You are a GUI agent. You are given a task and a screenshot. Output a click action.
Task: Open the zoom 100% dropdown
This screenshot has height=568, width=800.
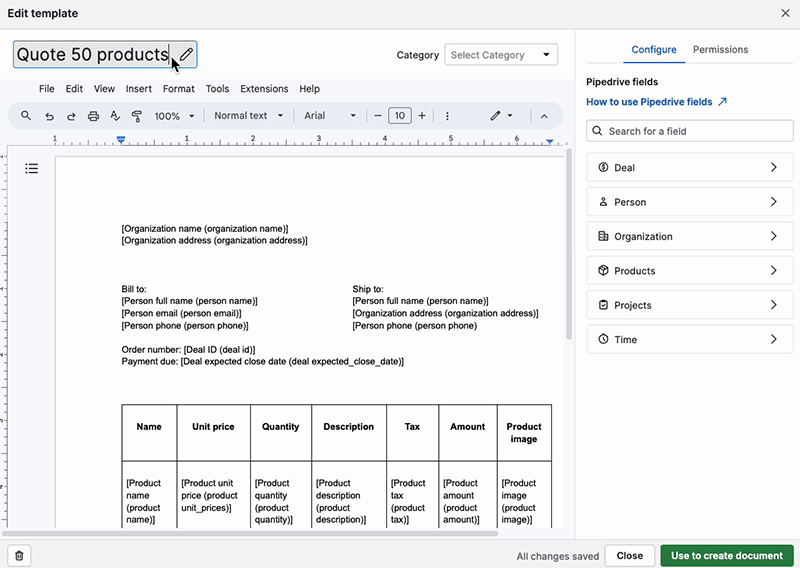click(174, 116)
